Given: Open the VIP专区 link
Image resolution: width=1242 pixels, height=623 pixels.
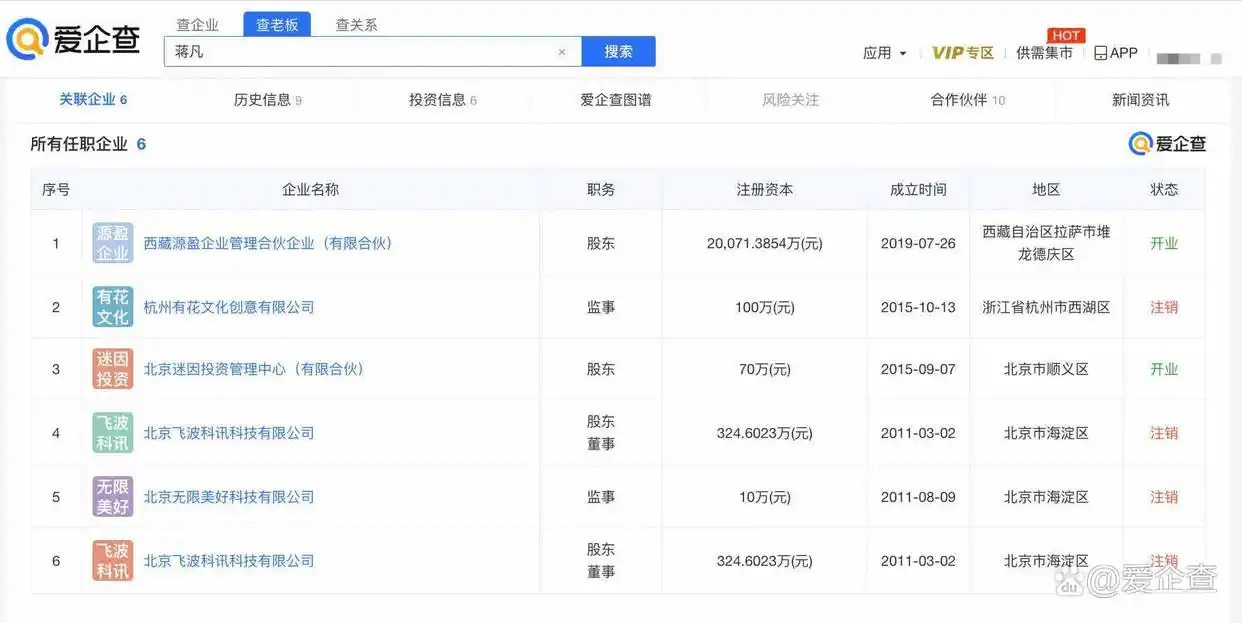Looking at the screenshot, I should pos(962,53).
